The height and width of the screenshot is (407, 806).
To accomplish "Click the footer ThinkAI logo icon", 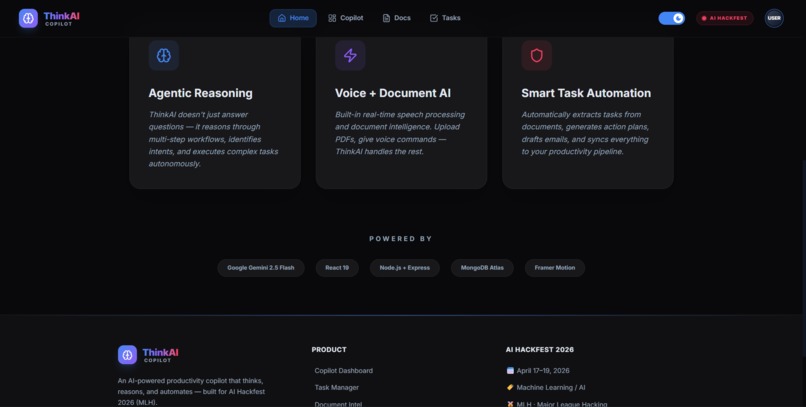I will click(127, 355).
